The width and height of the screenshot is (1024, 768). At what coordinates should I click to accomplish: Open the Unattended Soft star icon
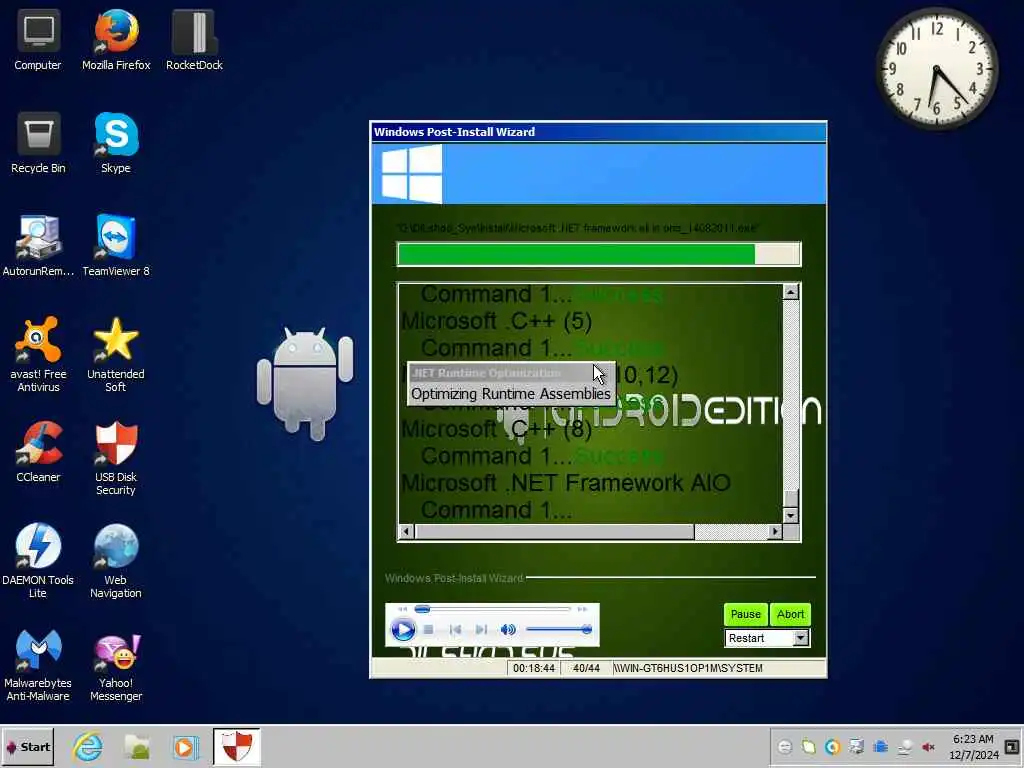click(116, 355)
